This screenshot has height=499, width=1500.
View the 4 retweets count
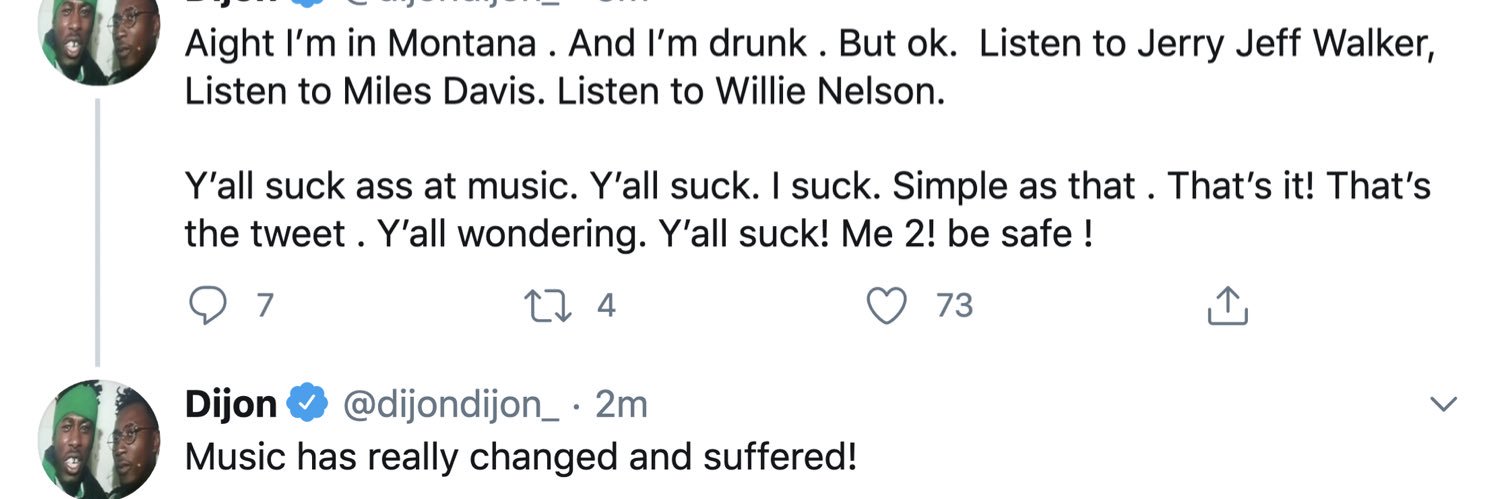click(606, 305)
